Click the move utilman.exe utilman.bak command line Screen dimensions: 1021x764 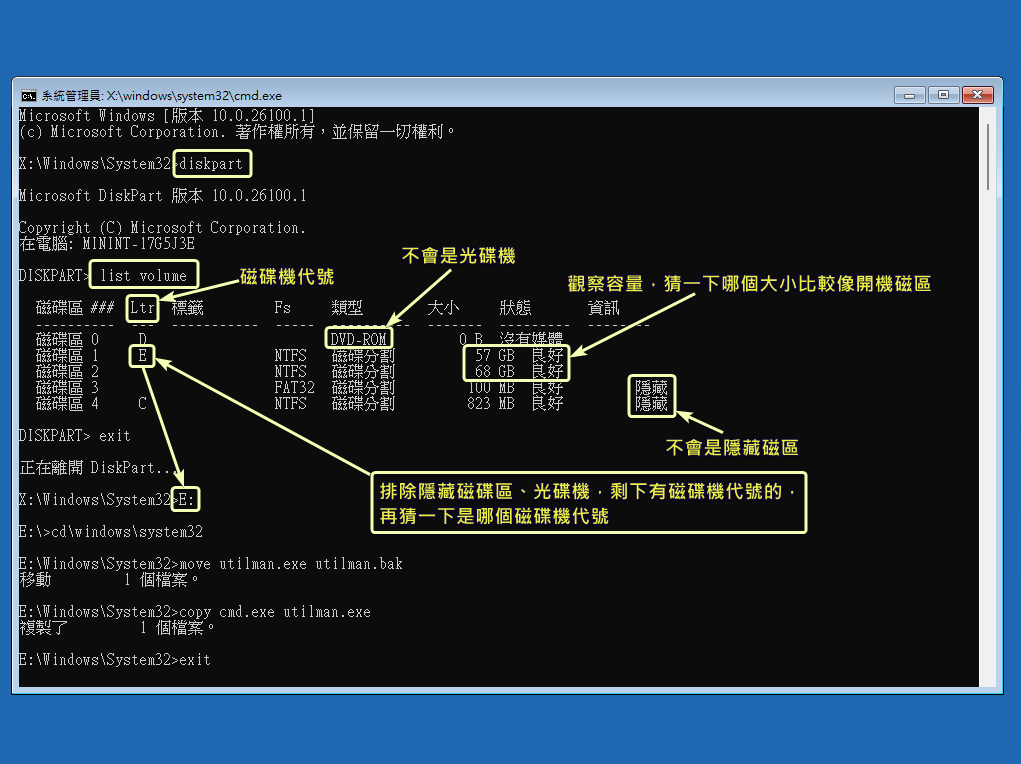(x=290, y=564)
